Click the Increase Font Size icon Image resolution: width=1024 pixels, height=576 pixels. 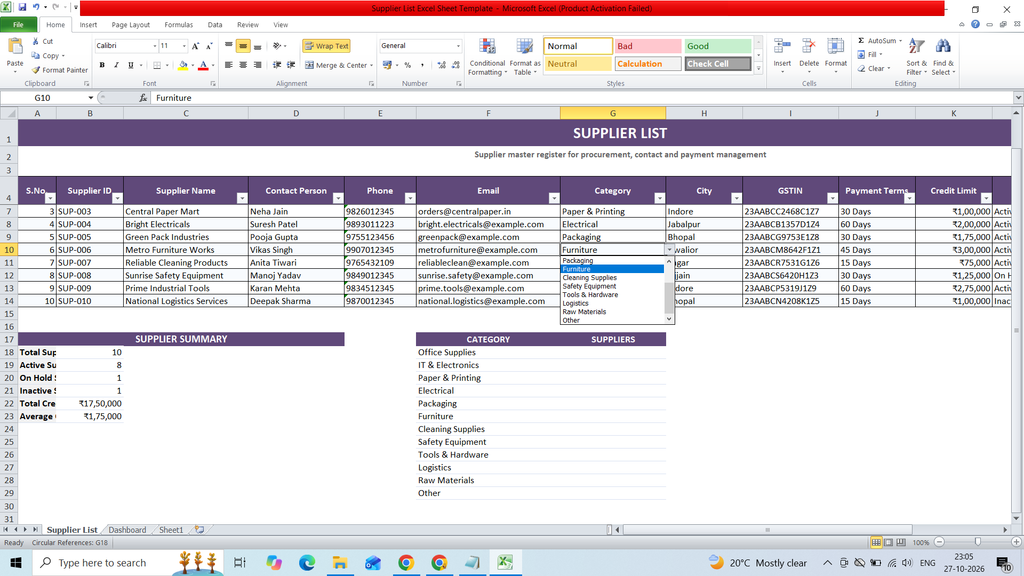click(195, 46)
